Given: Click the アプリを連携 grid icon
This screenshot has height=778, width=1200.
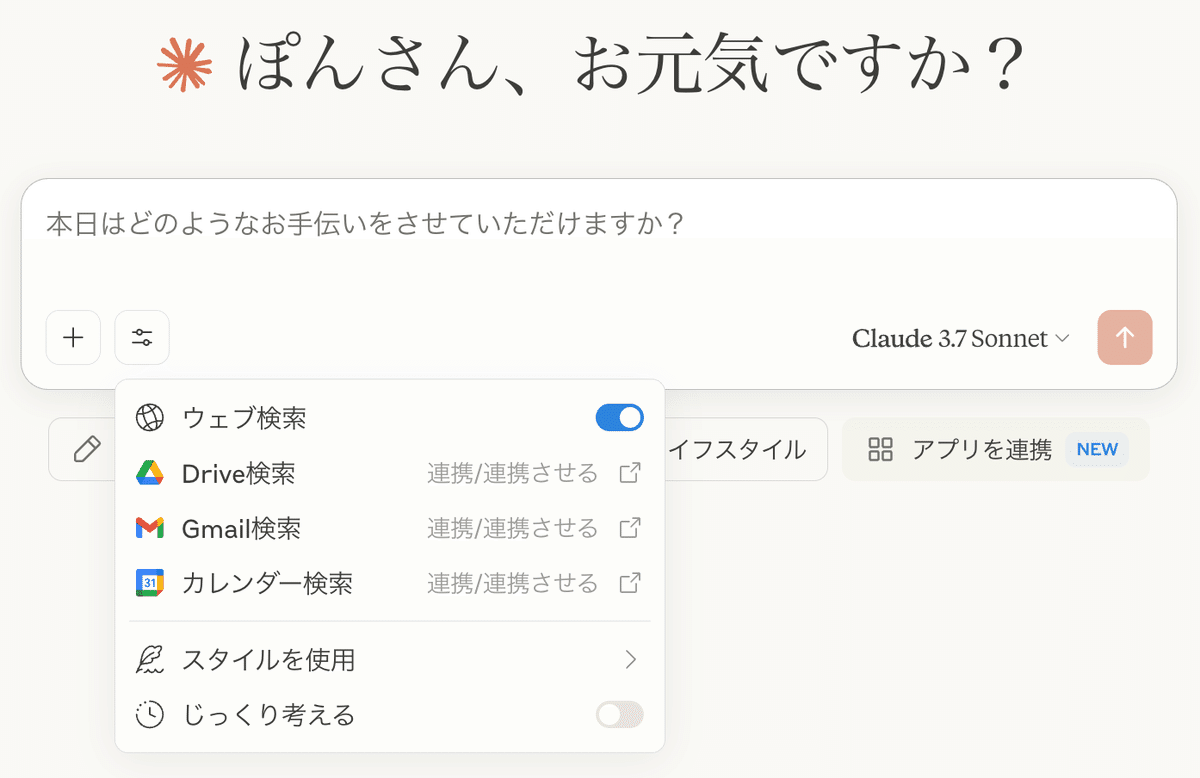Looking at the screenshot, I should [x=881, y=450].
